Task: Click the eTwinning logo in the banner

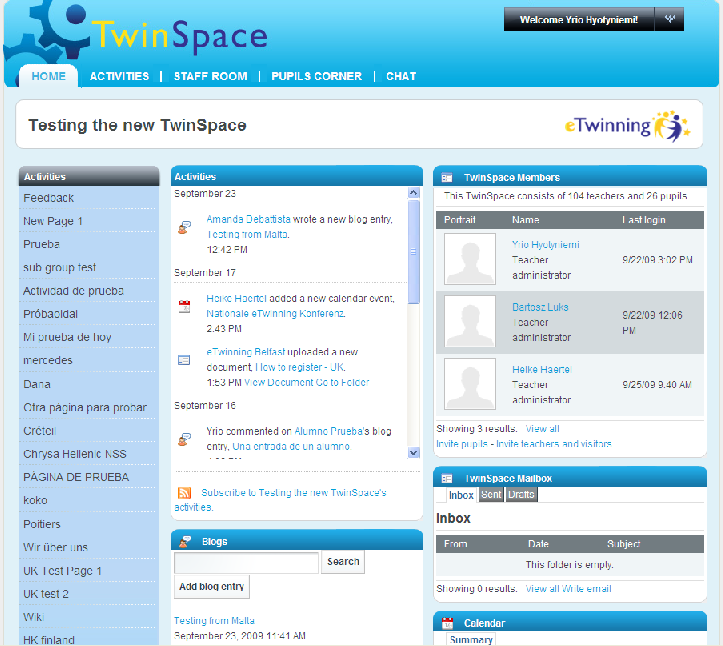Action: click(627, 126)
